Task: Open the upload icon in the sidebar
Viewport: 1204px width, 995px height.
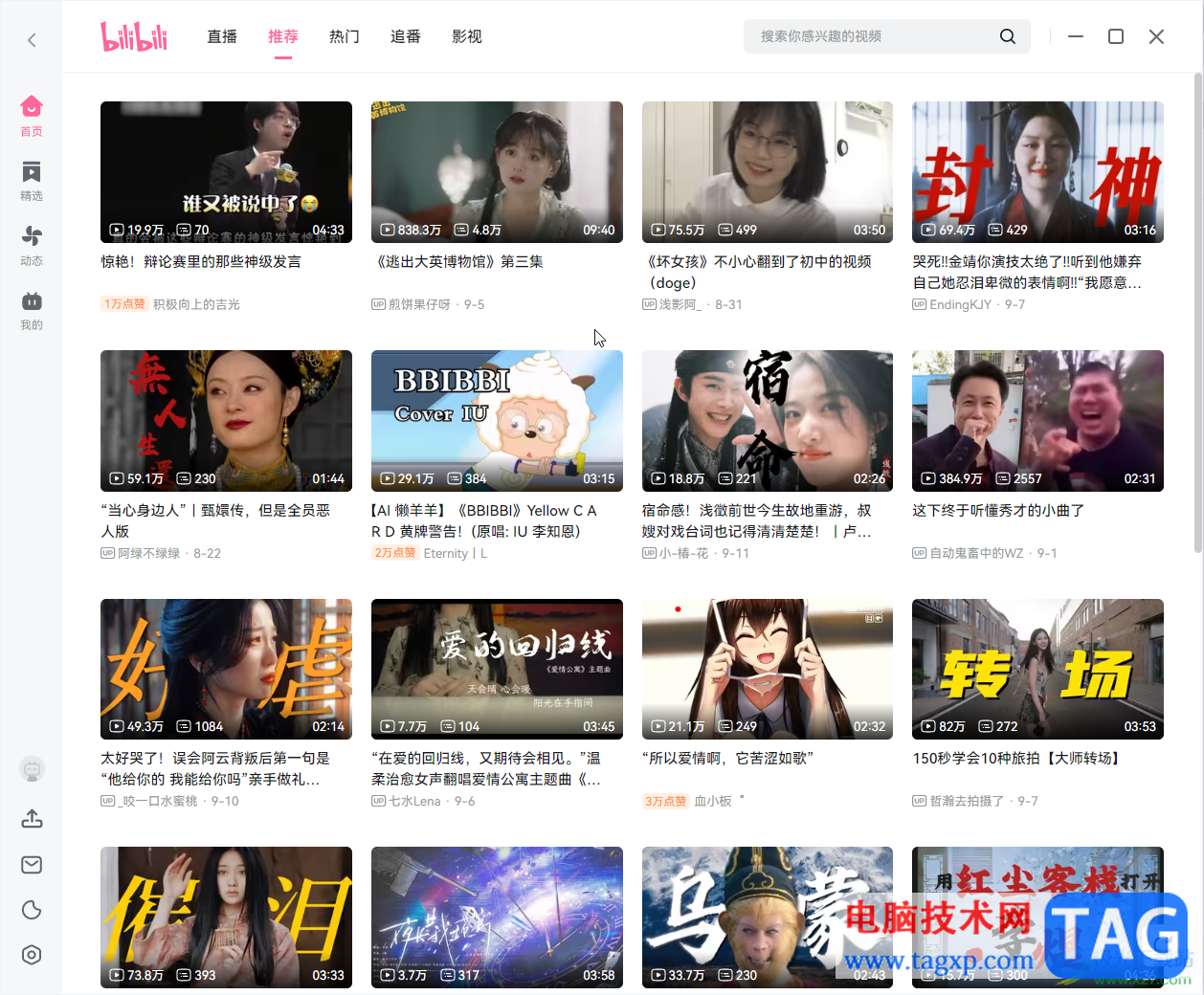Action: click(x=32, y=819)
